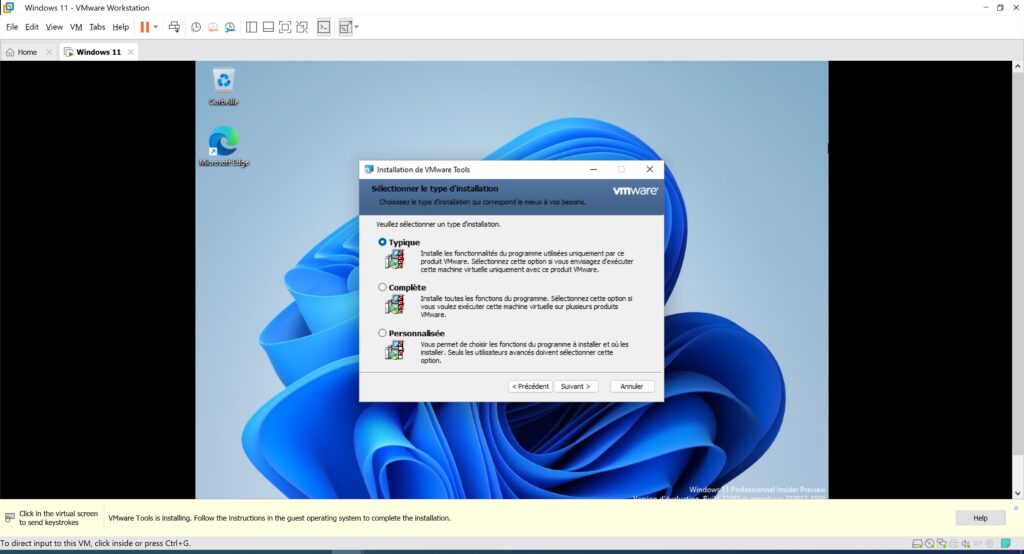Click the VM view scrollbar up arrow

(1017, 67)
